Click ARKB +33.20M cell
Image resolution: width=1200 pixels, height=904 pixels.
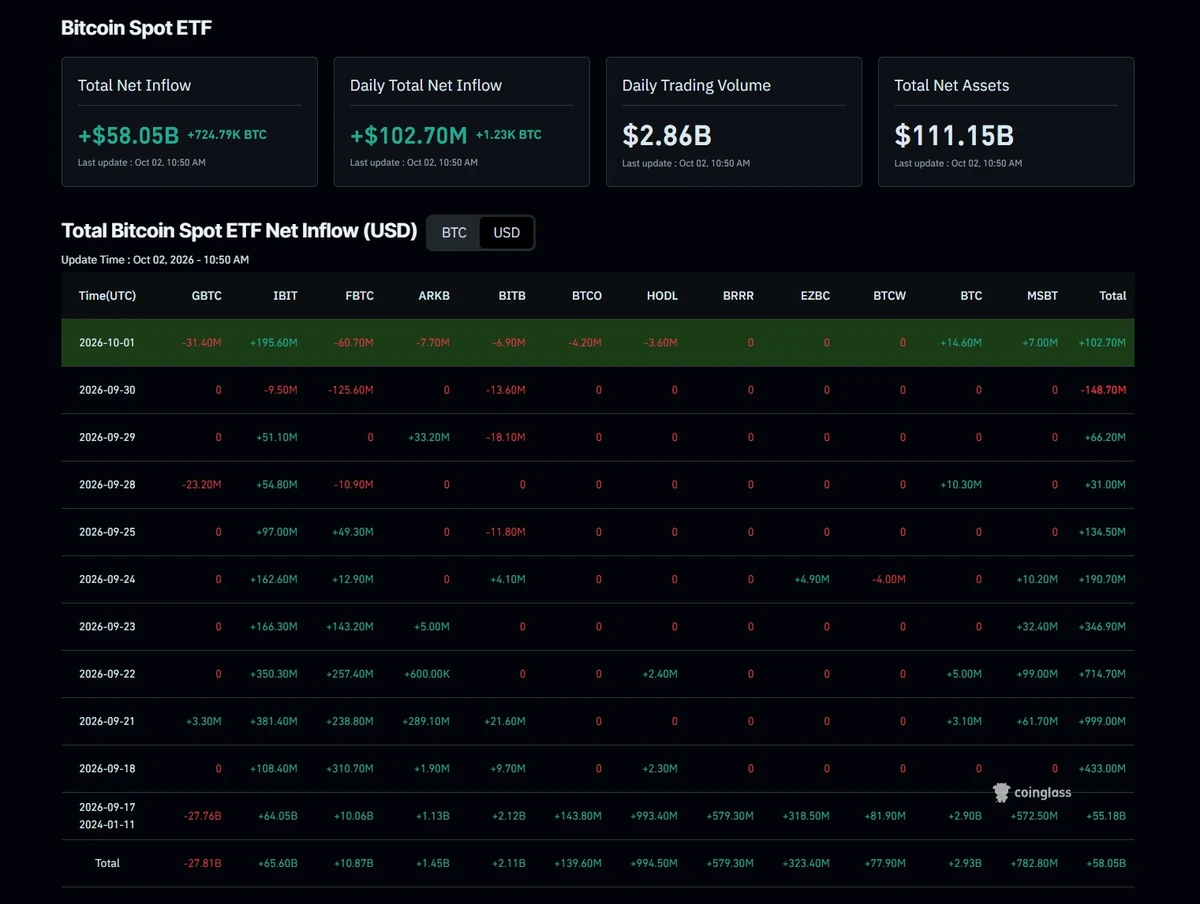[429, 437]
